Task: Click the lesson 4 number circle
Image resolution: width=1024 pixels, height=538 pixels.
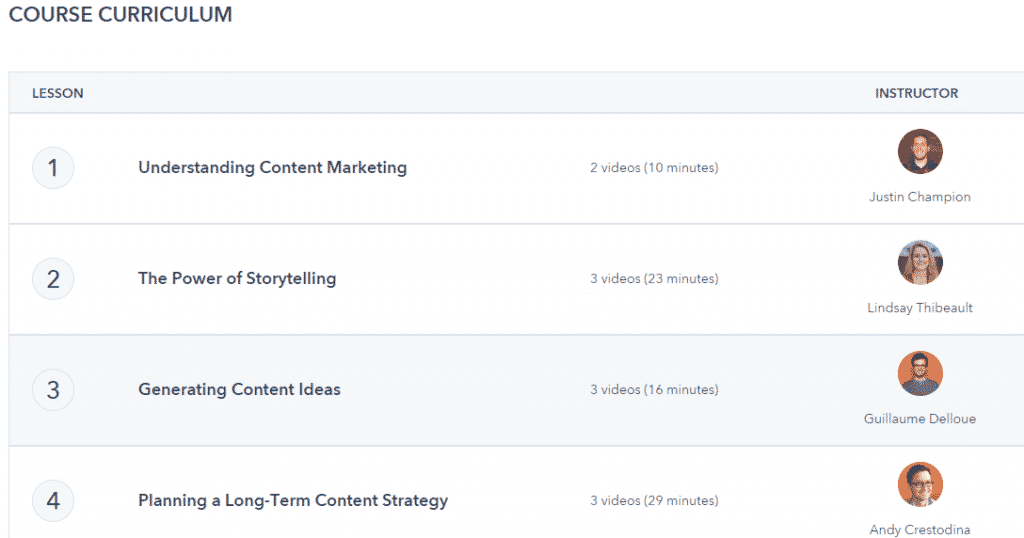Action: pyautogui.click(x=53, y=501)
